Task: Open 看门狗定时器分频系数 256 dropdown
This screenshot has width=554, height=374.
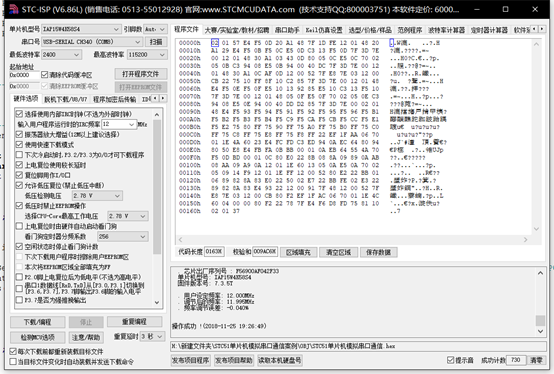Action: point(123,236)
